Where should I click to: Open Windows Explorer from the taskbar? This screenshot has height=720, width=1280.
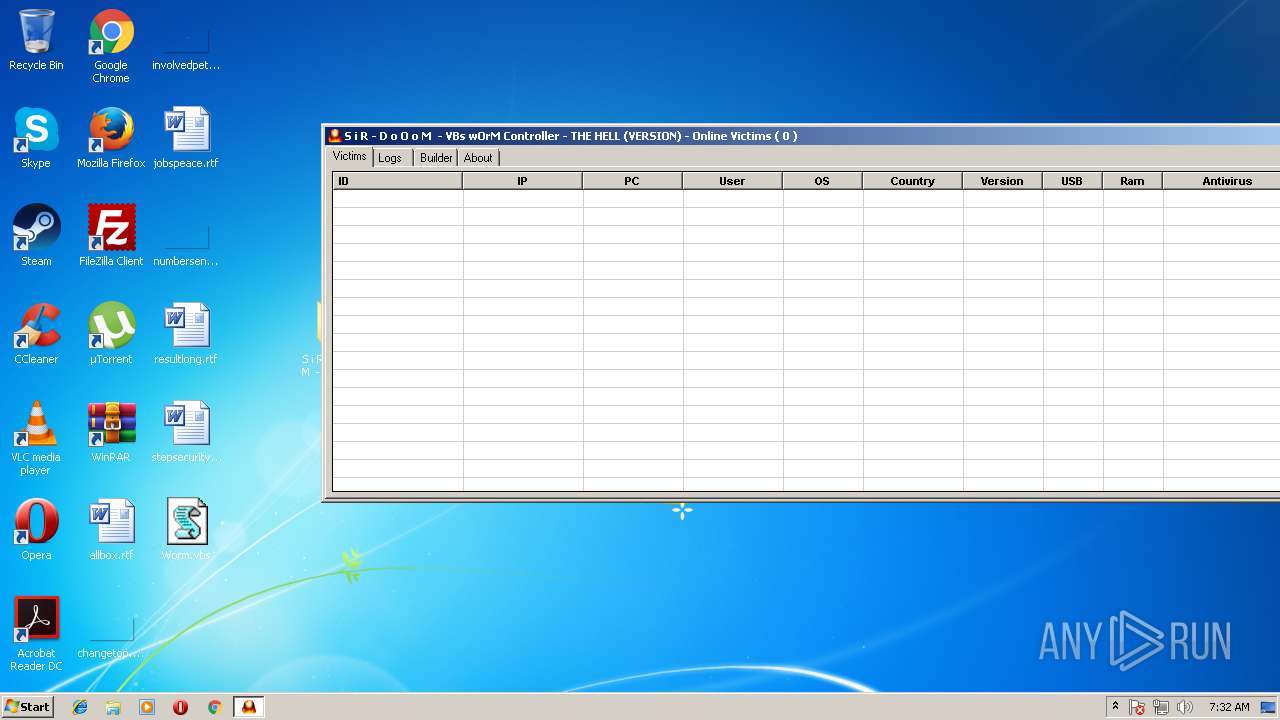[113, 707]
